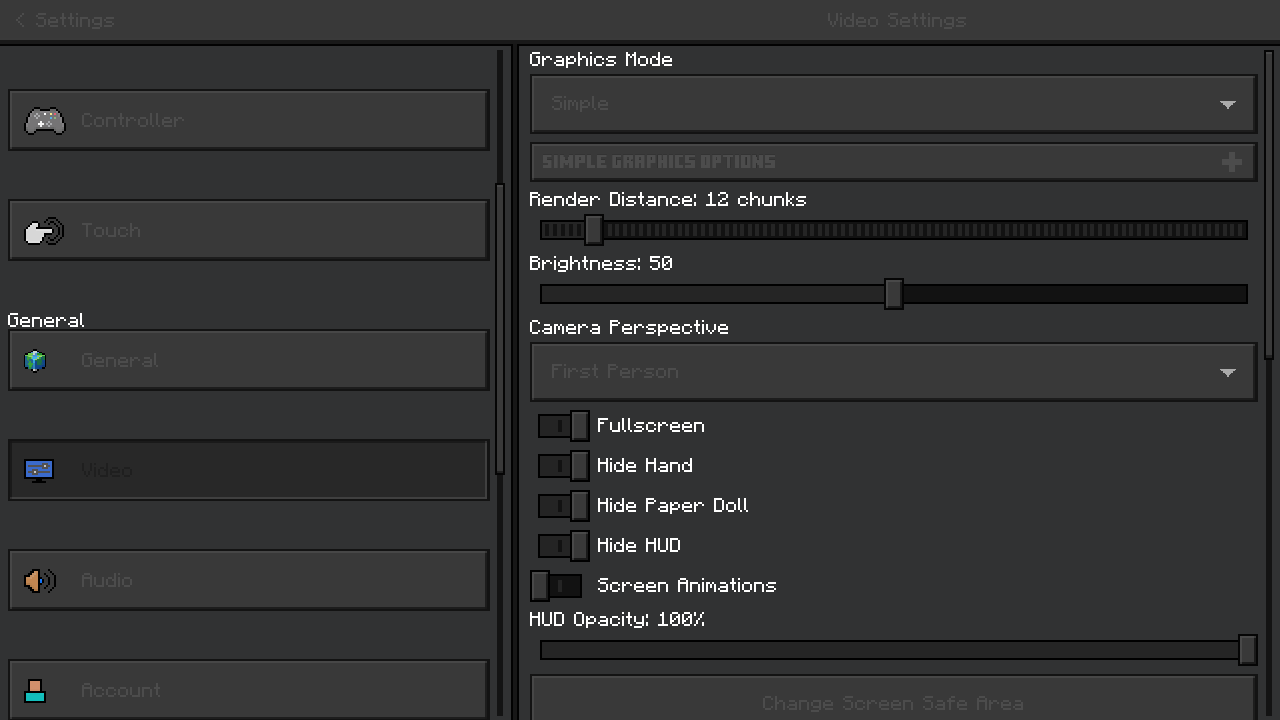Click the Touch hand icon
This screenshot has width=1280, height=720.
(44, 231)
